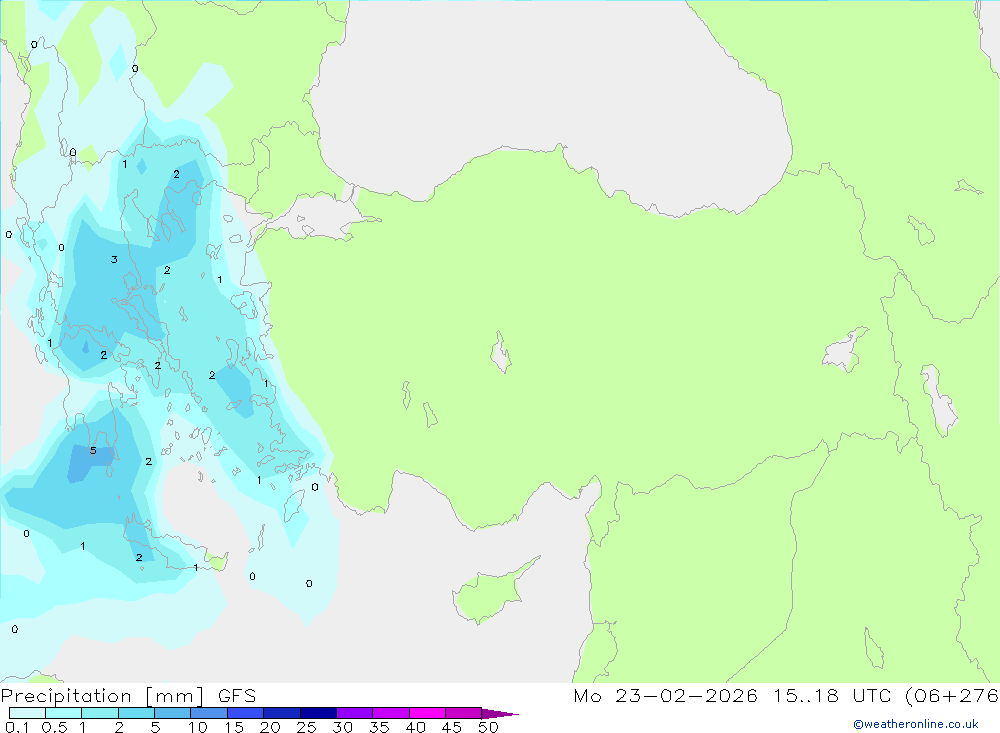Click the '50' legend scale label
1000x733 pixels.
488,727
